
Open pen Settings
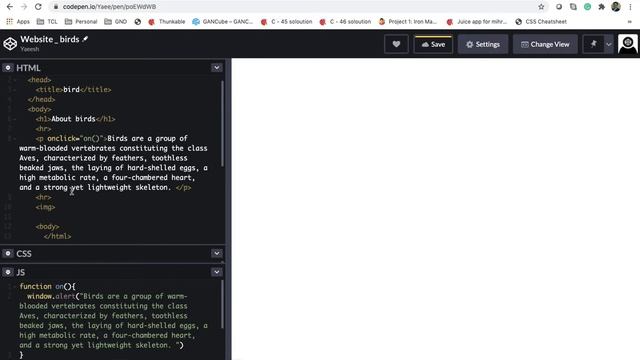click(x=483, y=44)
